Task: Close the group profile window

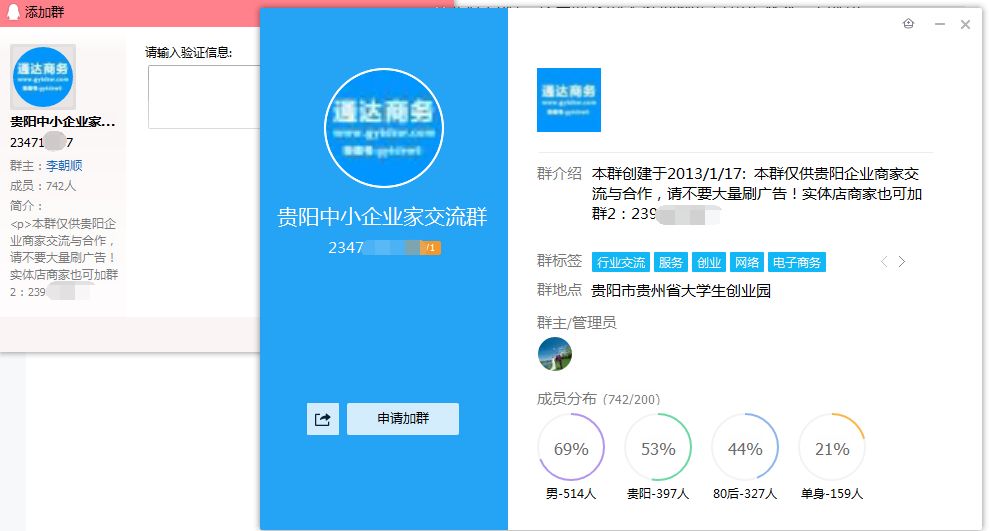Action: pos(965,25)
